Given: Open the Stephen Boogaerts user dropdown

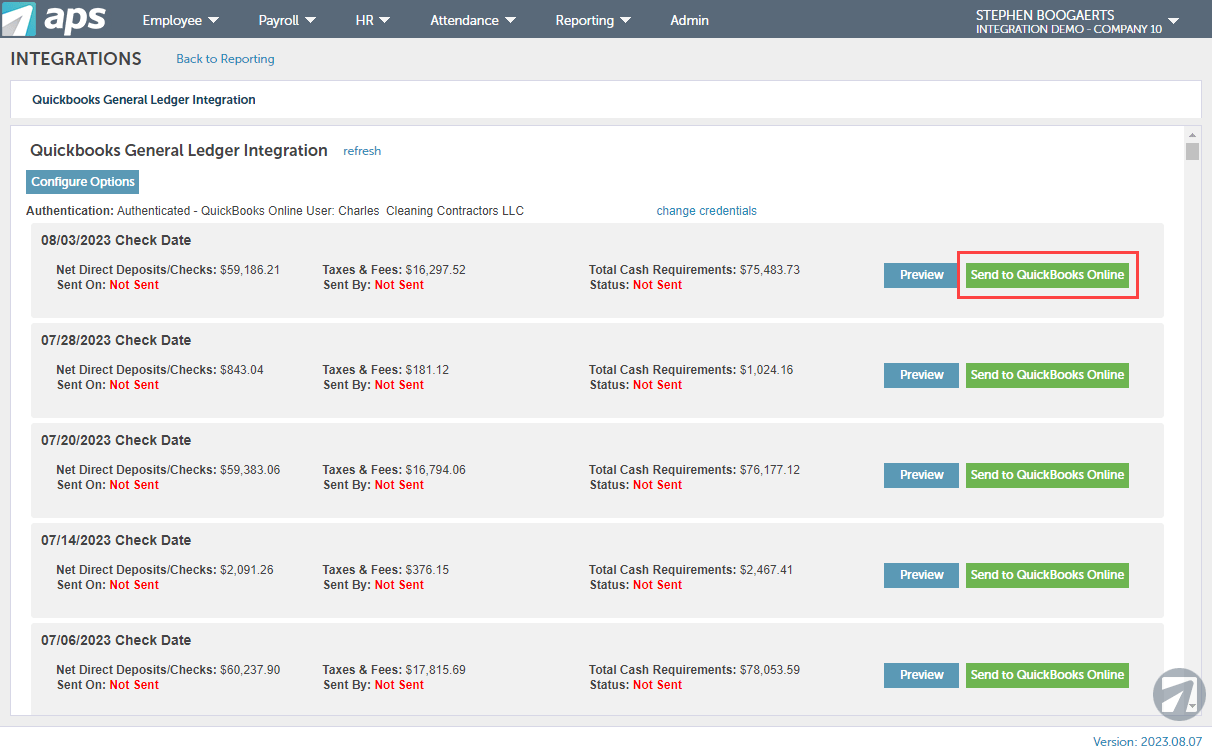Looking at the screenshot, I should (1077, 21).
